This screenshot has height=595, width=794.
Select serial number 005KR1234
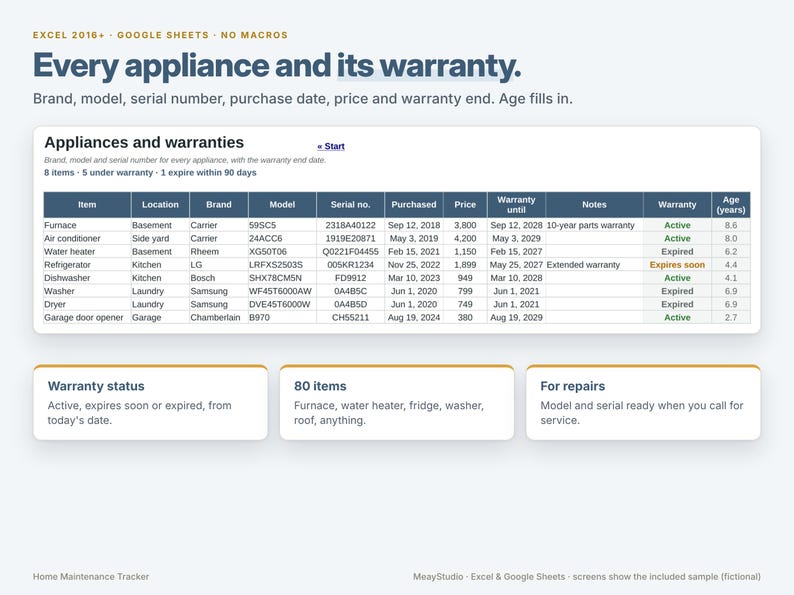click(350, 265)
